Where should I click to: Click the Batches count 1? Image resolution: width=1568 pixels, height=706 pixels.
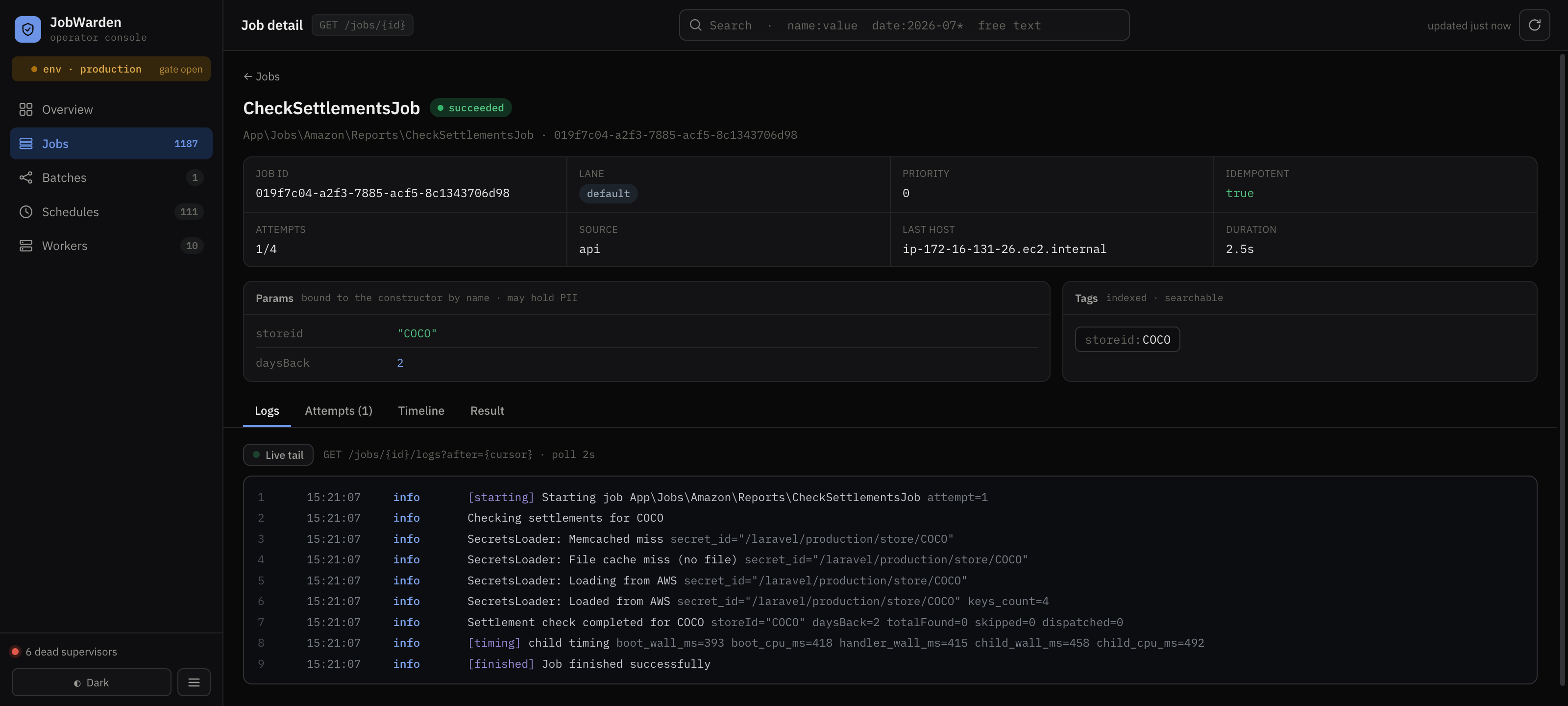pyautogui.click(x=195, y=178)
